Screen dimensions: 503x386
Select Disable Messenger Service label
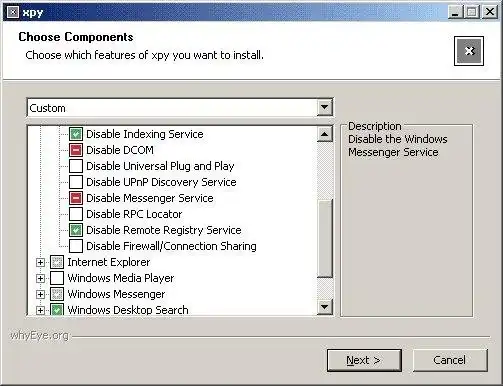150,198
